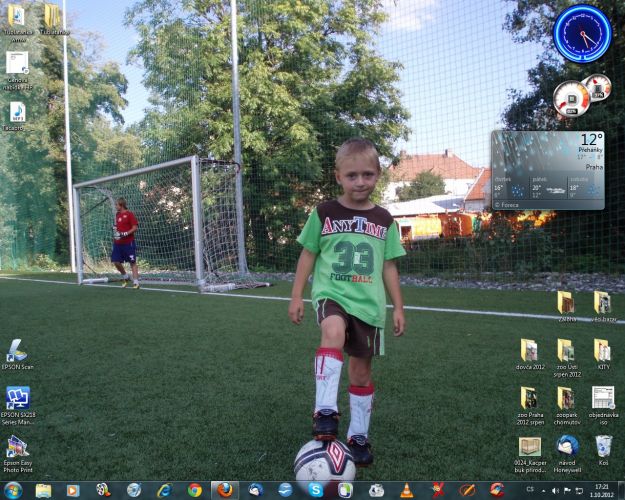The image size is (625, 500).
Task: Open the věci bazar folder
Action: [603, 306]
